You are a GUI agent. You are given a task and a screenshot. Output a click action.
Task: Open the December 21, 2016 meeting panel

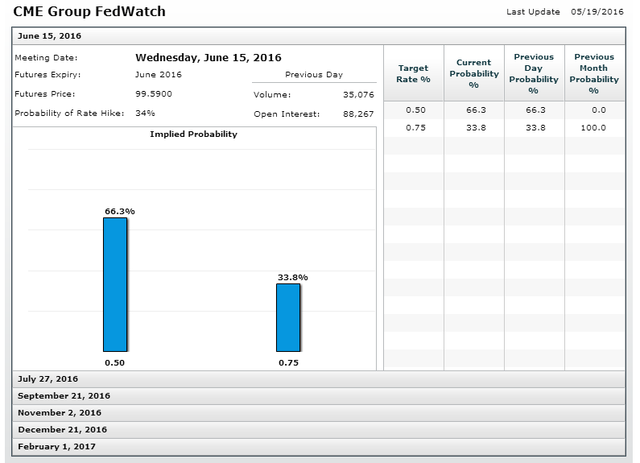pyautogui.click(x=61, y=430)
